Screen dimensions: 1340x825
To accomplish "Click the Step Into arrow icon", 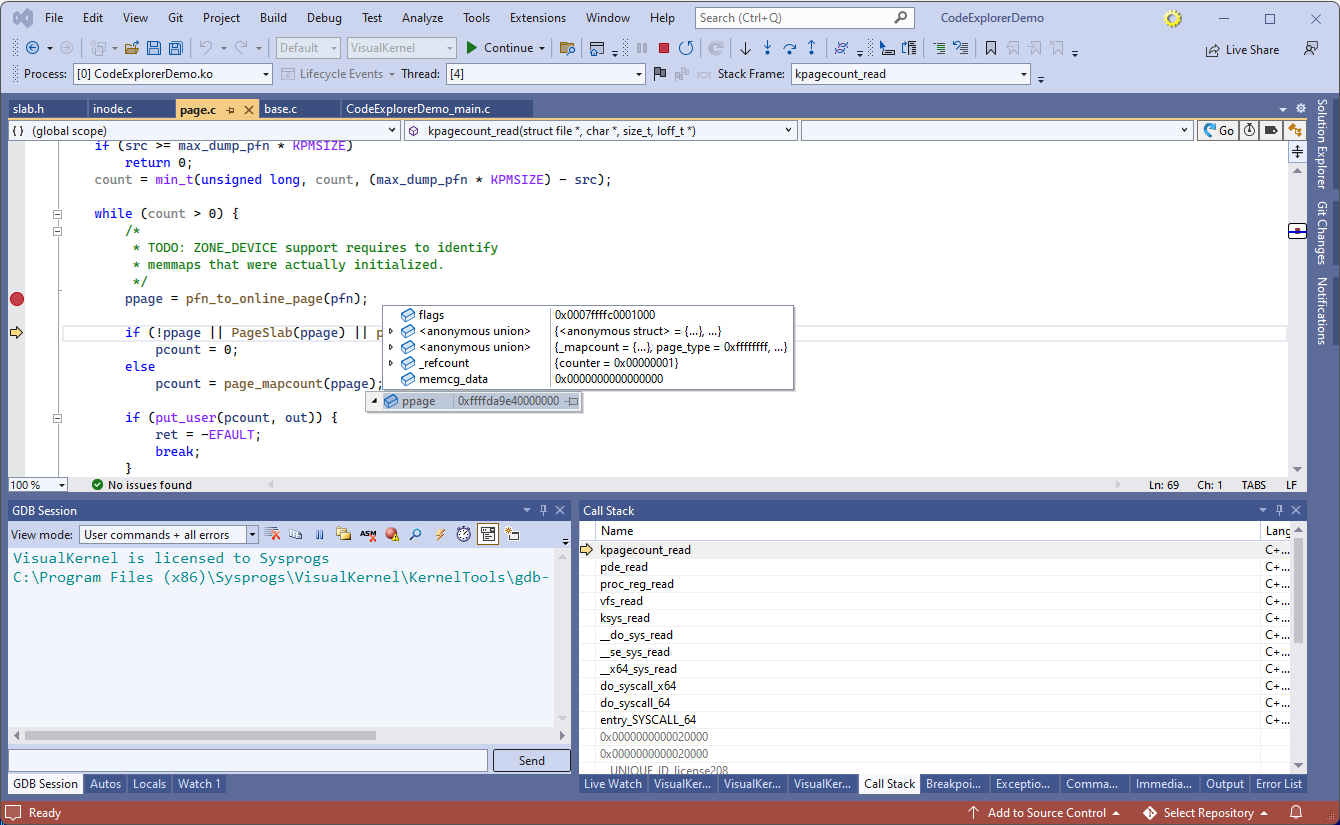I will (767, 48).
